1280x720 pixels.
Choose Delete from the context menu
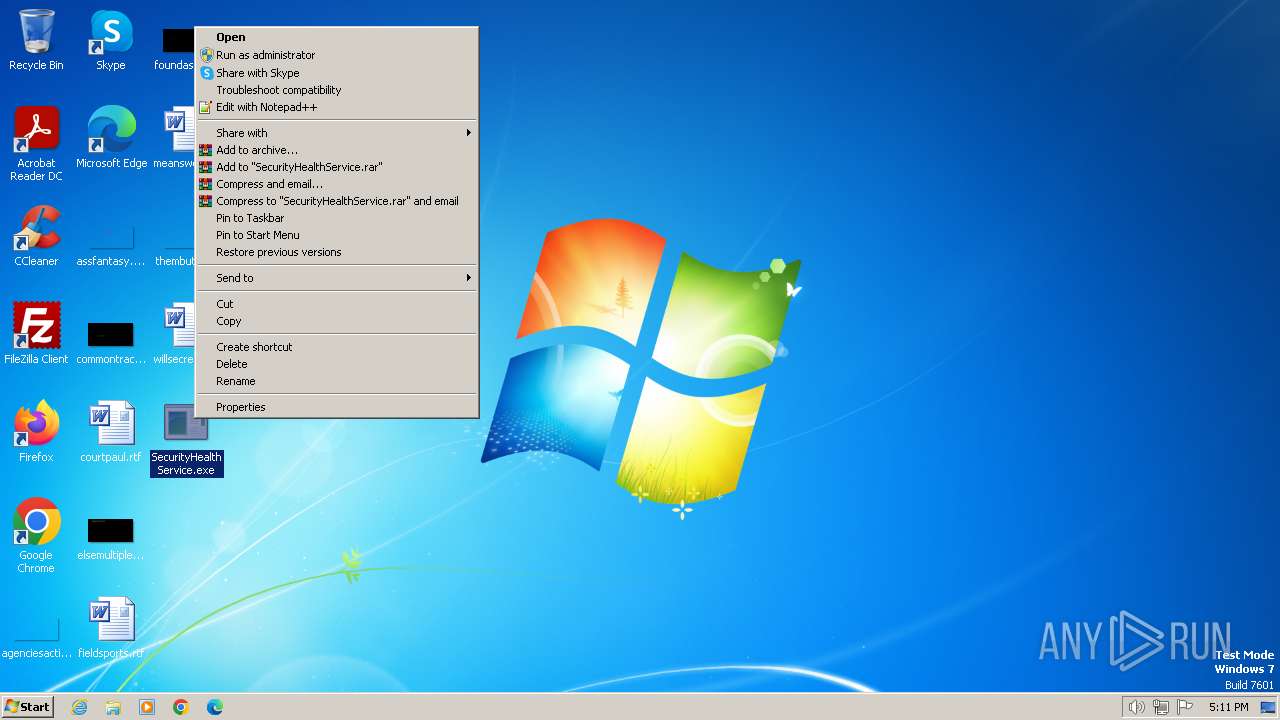pos(337,364)
